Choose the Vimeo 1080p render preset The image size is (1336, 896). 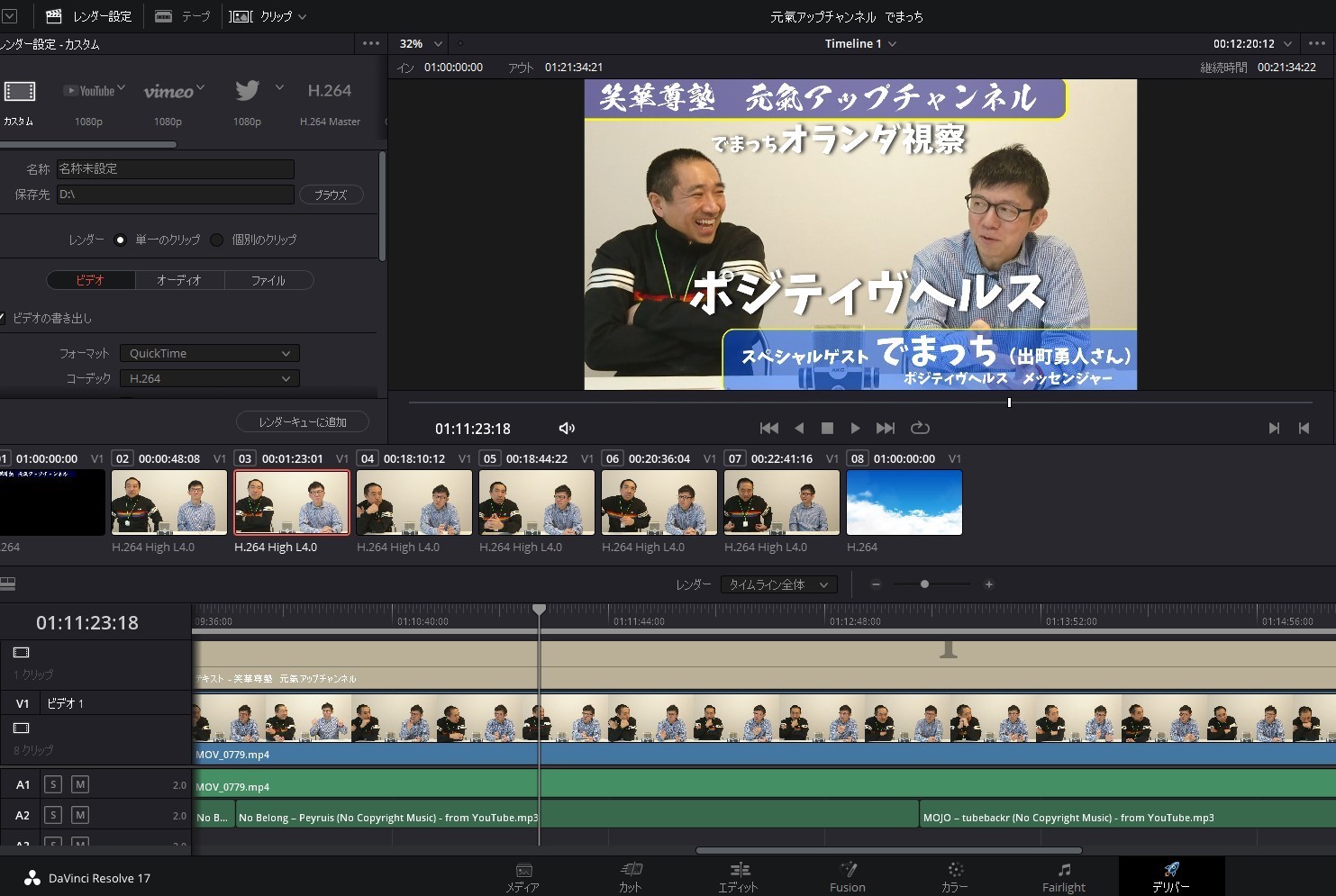click(168, 91)
